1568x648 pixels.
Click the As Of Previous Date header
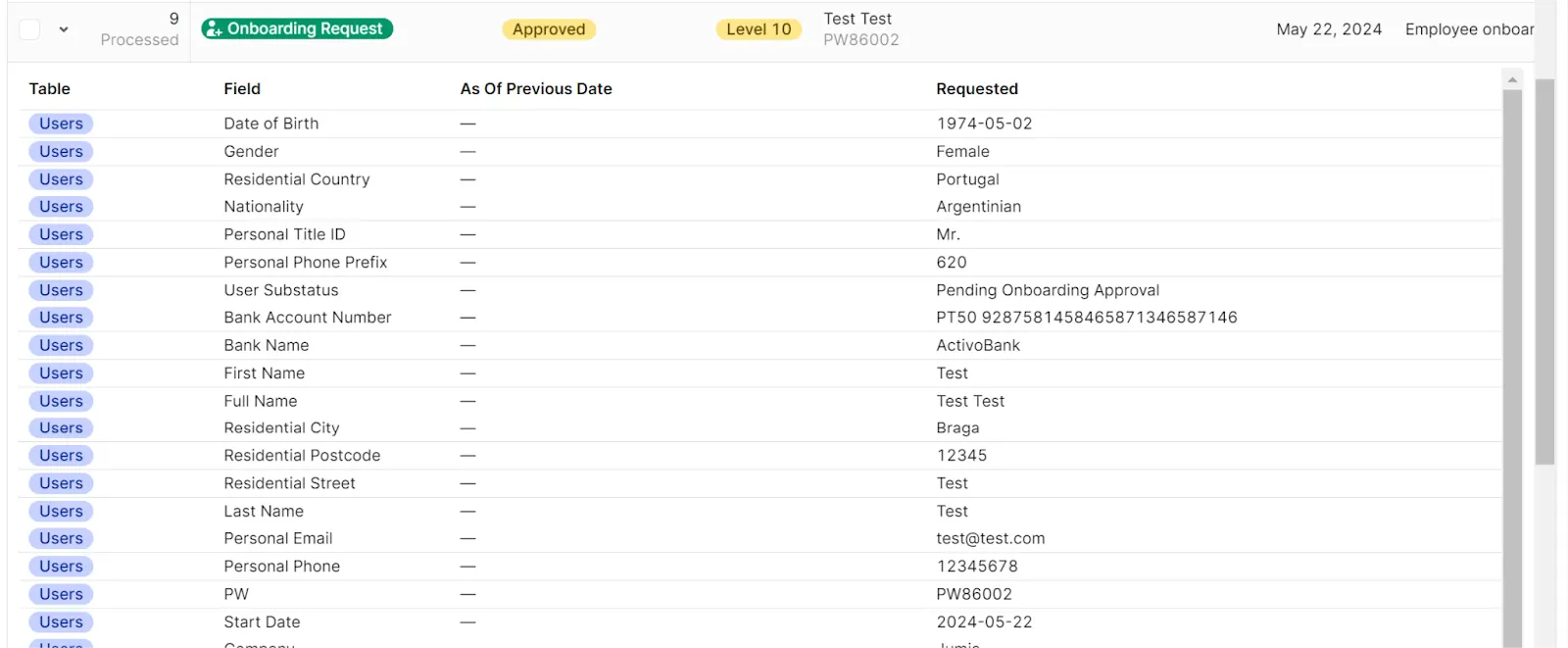click(x=536, y=89)
